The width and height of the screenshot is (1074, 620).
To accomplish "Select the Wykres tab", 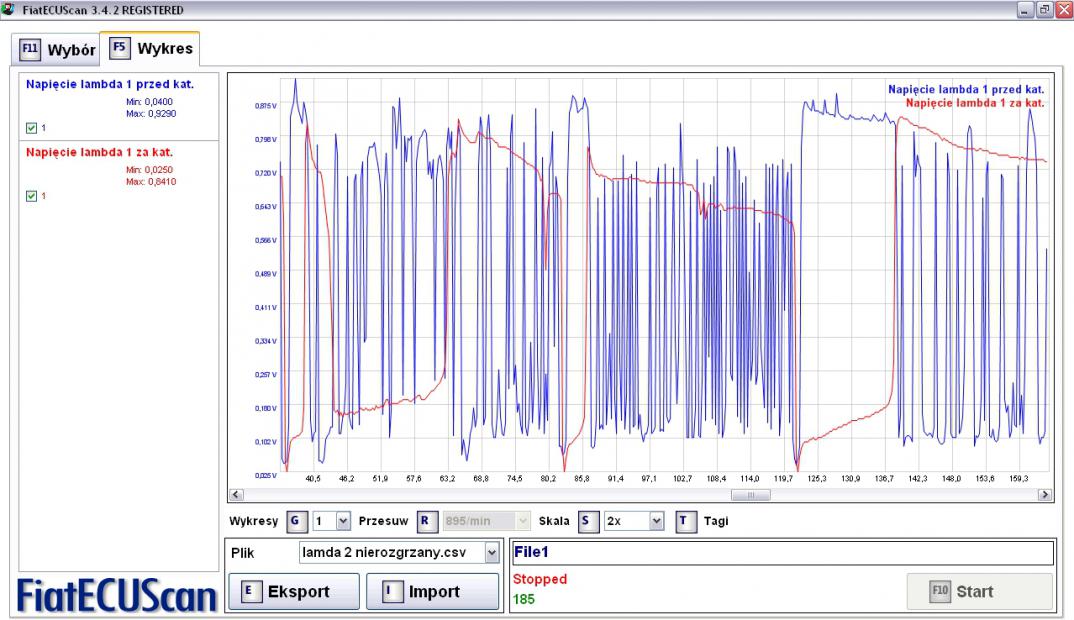I will pos(153,48).
